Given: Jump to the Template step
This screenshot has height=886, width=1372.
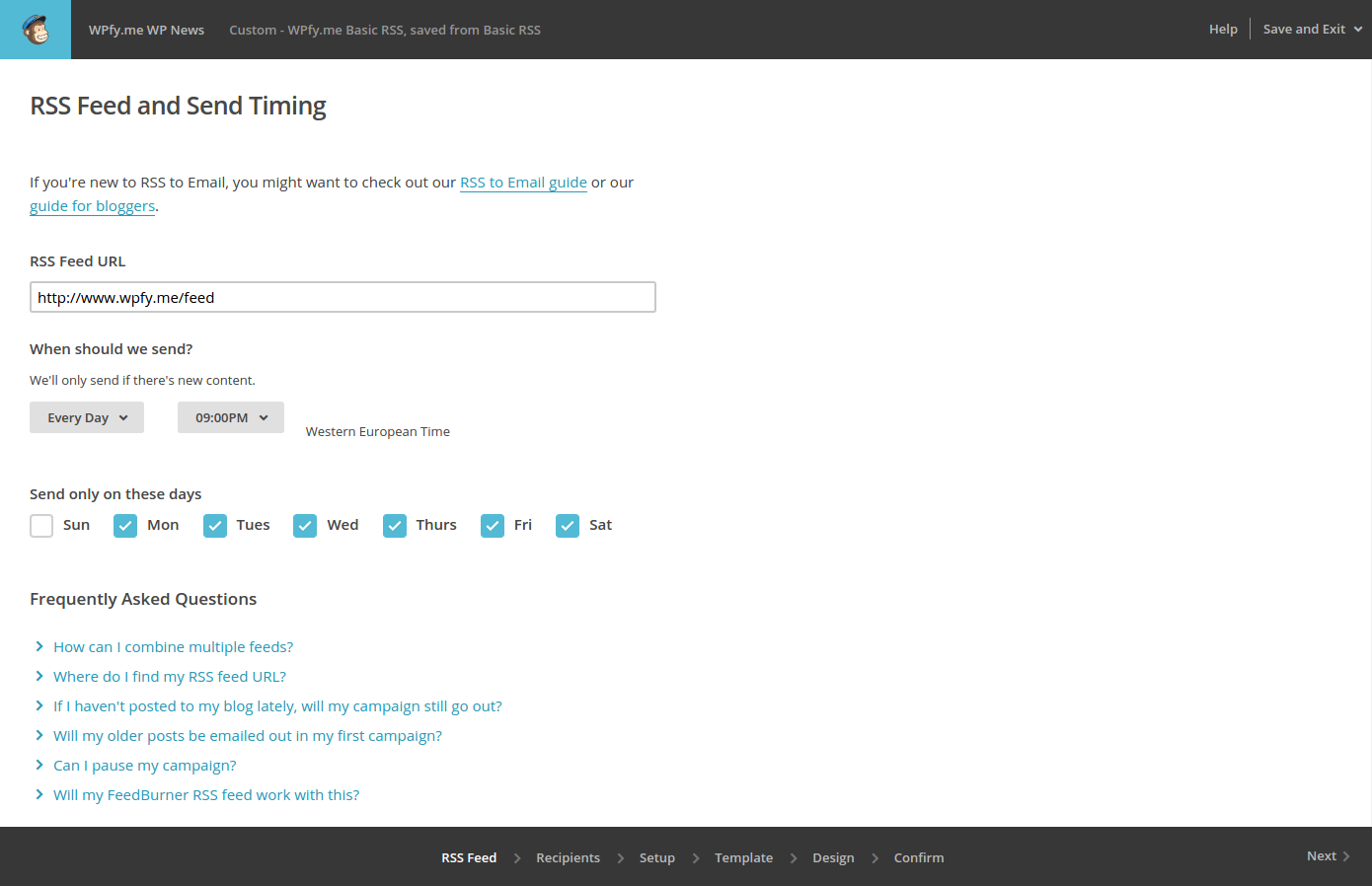Looking at the screenshot, I should click(x=743, y=857).
